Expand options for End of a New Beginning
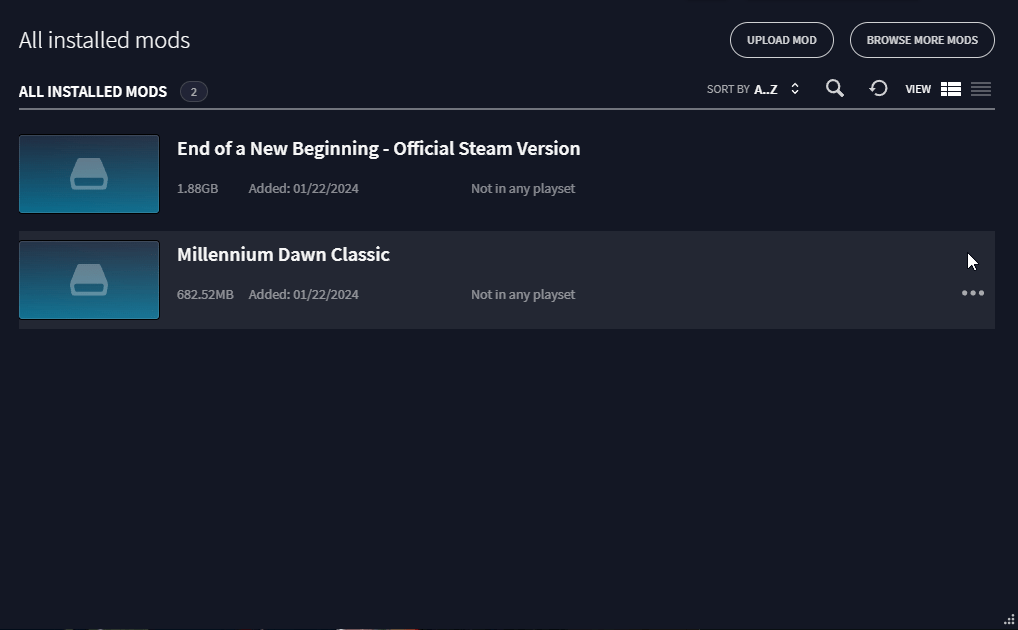The height and width of the screenshot is (630, 1018). (x=972, y=188)
